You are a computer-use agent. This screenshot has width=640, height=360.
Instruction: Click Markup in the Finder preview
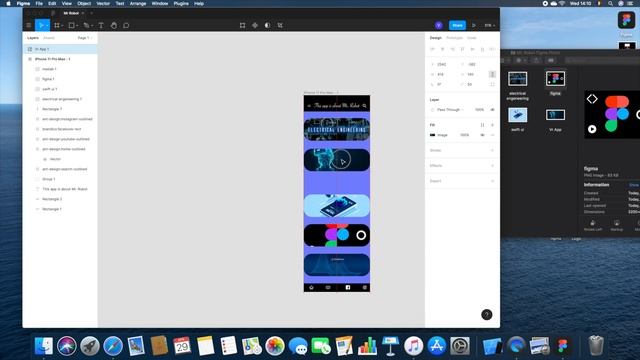click(616, 225)
